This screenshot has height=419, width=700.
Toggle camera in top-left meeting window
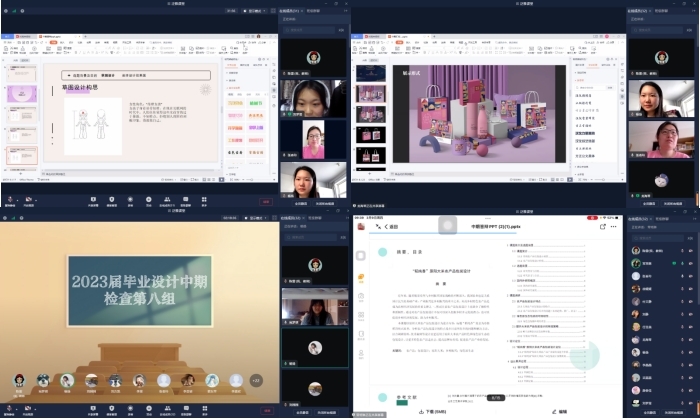tap(28, 200)
